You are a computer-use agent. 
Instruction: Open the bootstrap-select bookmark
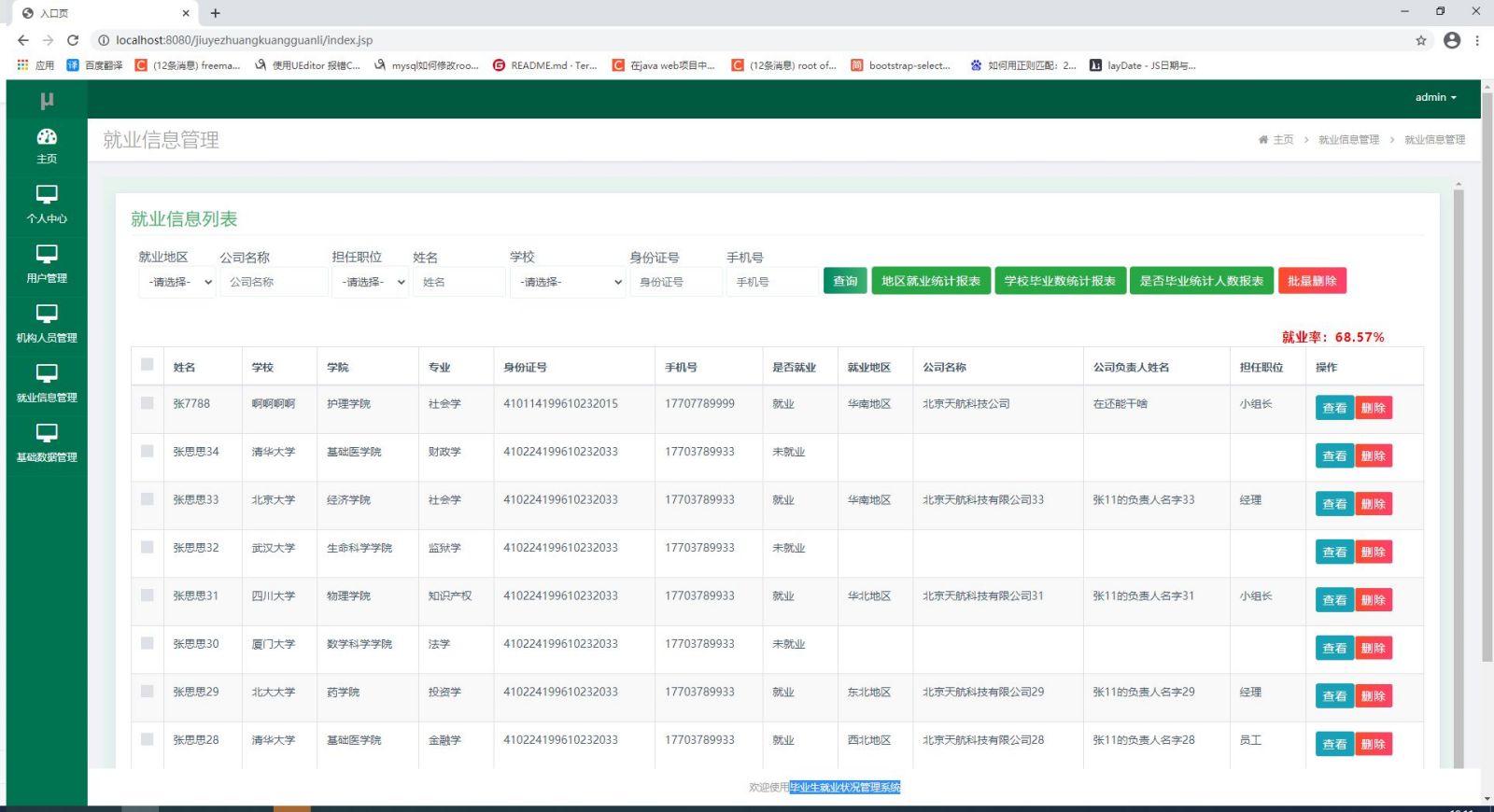pyautogui.click(x=900, y=65)
